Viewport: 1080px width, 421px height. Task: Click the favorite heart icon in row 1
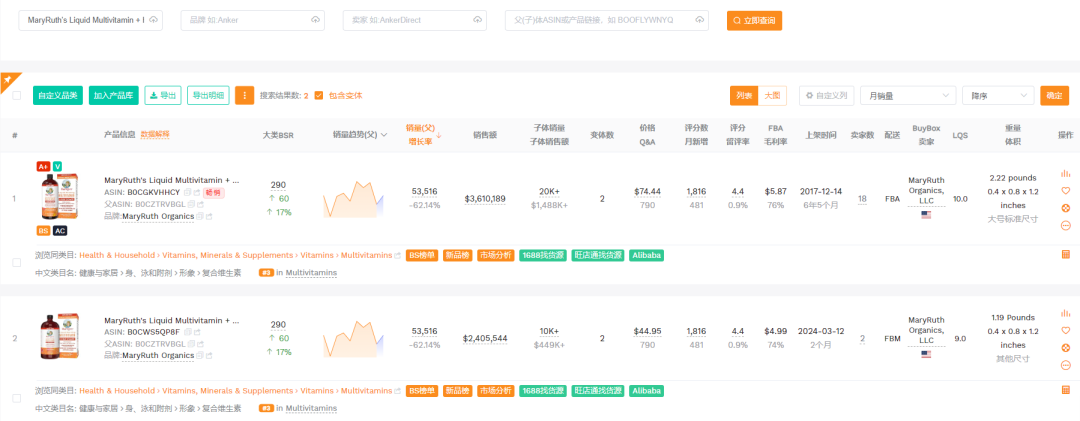pyautogui.click(x=1065, y=190)
